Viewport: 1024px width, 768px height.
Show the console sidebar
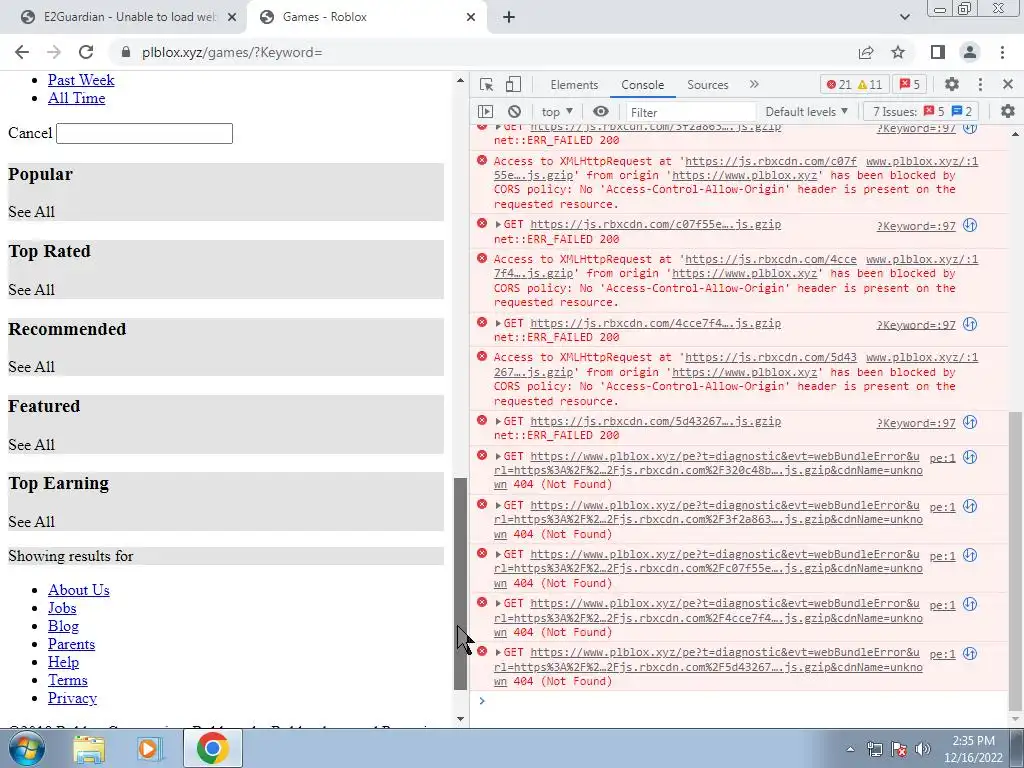[485, 112]
